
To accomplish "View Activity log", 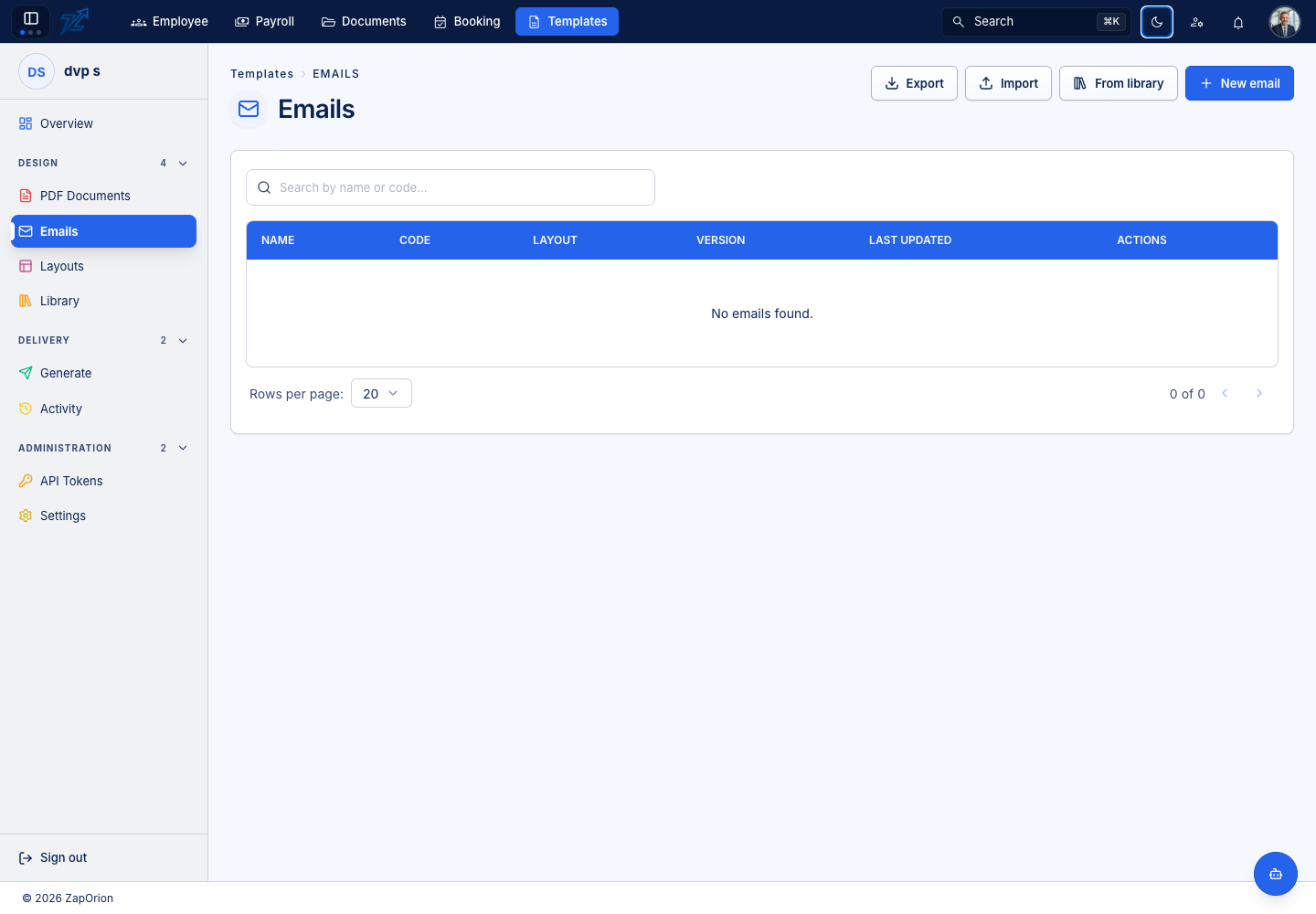I will 103,409.
